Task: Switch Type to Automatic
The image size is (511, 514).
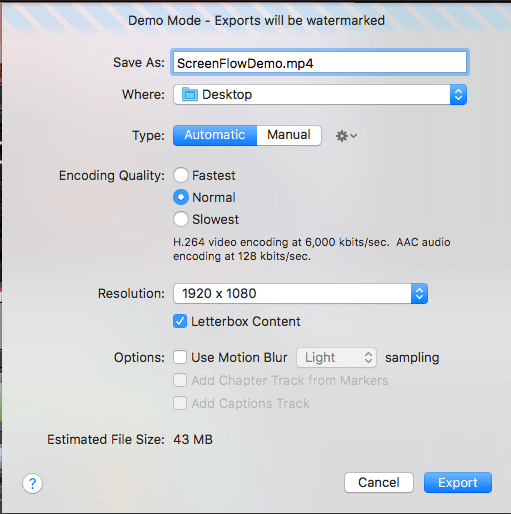Action: [x=215, y=135]
